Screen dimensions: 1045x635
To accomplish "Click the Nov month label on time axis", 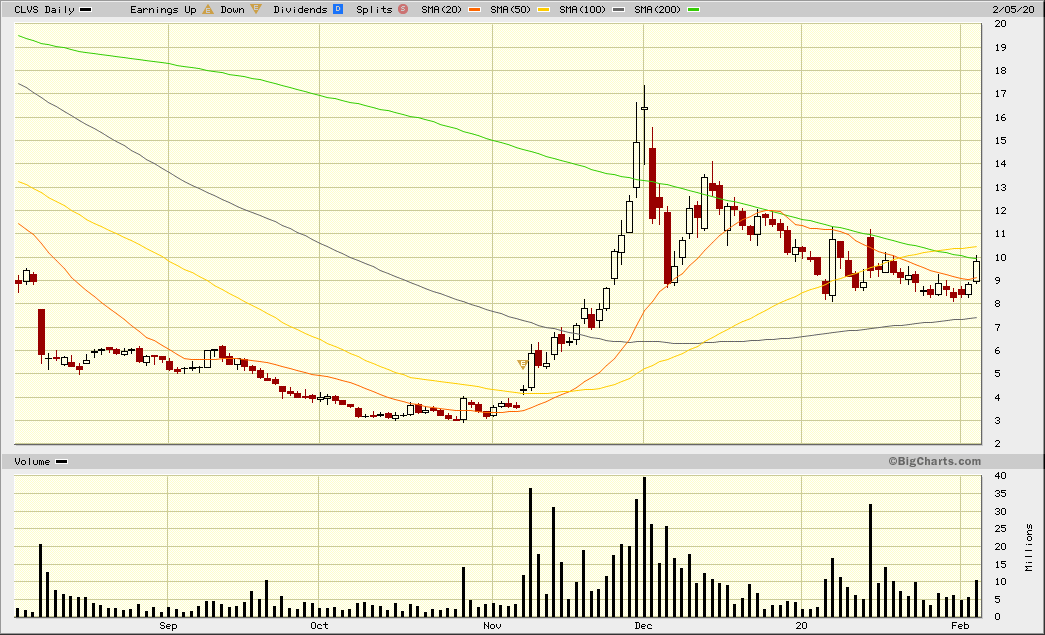I will pyautogui.click(x=491, y=626).
